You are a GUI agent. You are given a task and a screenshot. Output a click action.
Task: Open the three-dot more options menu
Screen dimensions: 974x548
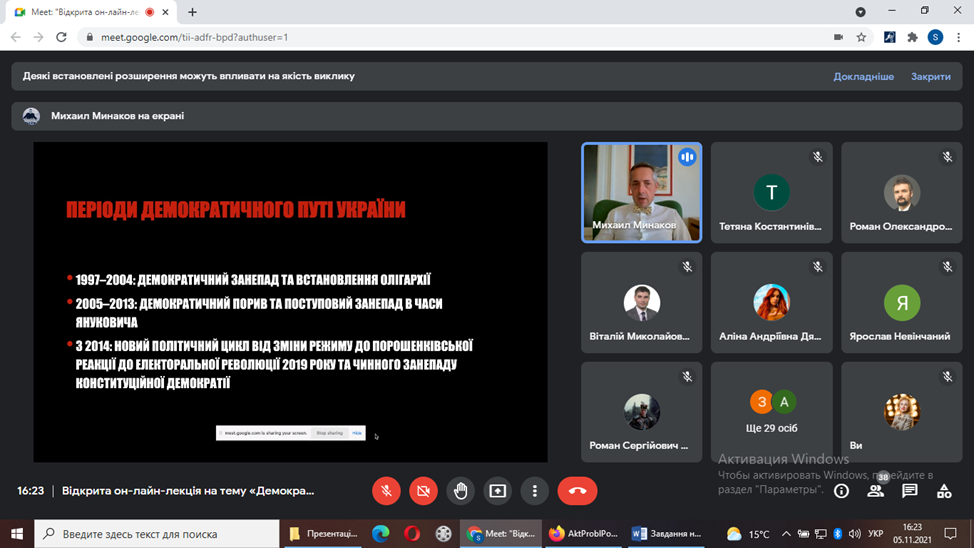[x=535, y=491]
